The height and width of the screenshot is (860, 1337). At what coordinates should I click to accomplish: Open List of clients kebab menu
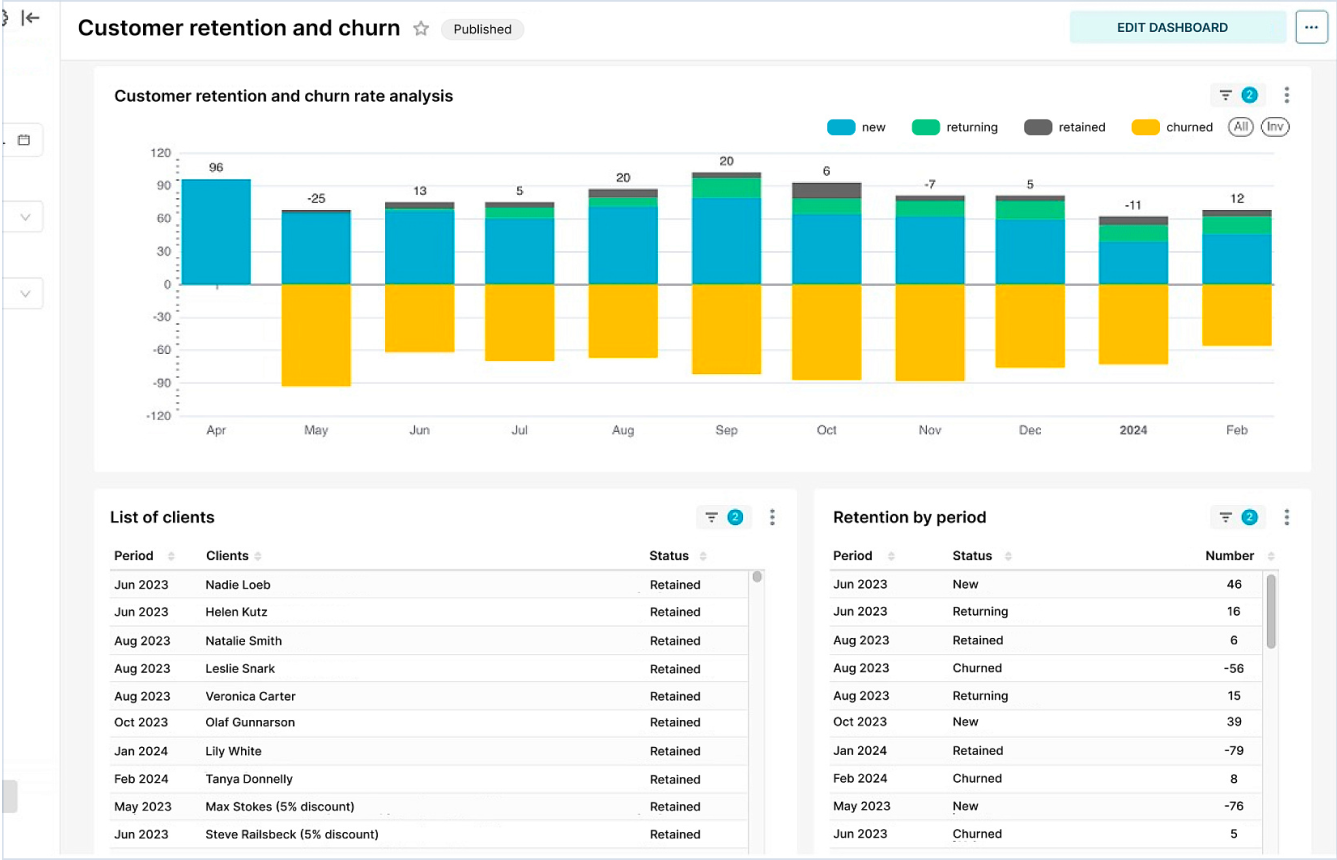[772, 518]
